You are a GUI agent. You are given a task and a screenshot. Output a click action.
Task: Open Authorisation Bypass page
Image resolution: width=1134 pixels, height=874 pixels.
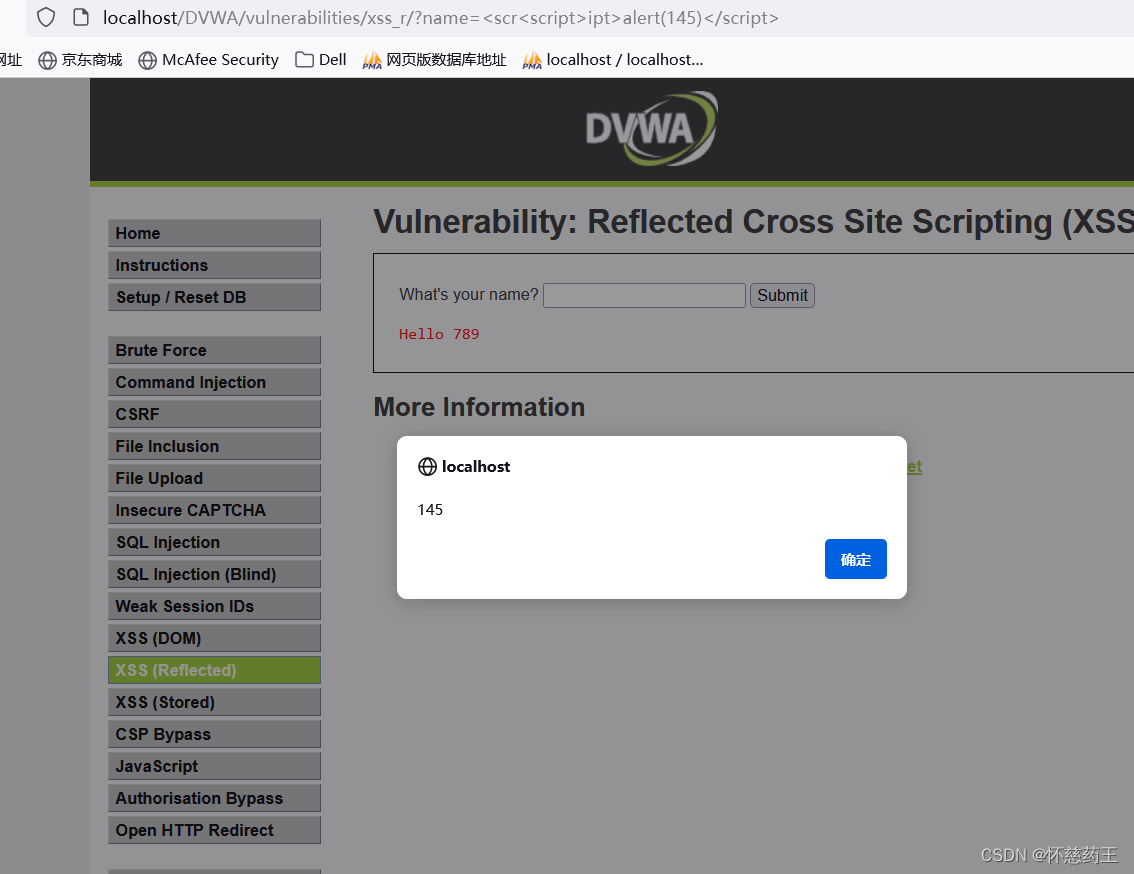pyautogui.click(x=214, y=798)
